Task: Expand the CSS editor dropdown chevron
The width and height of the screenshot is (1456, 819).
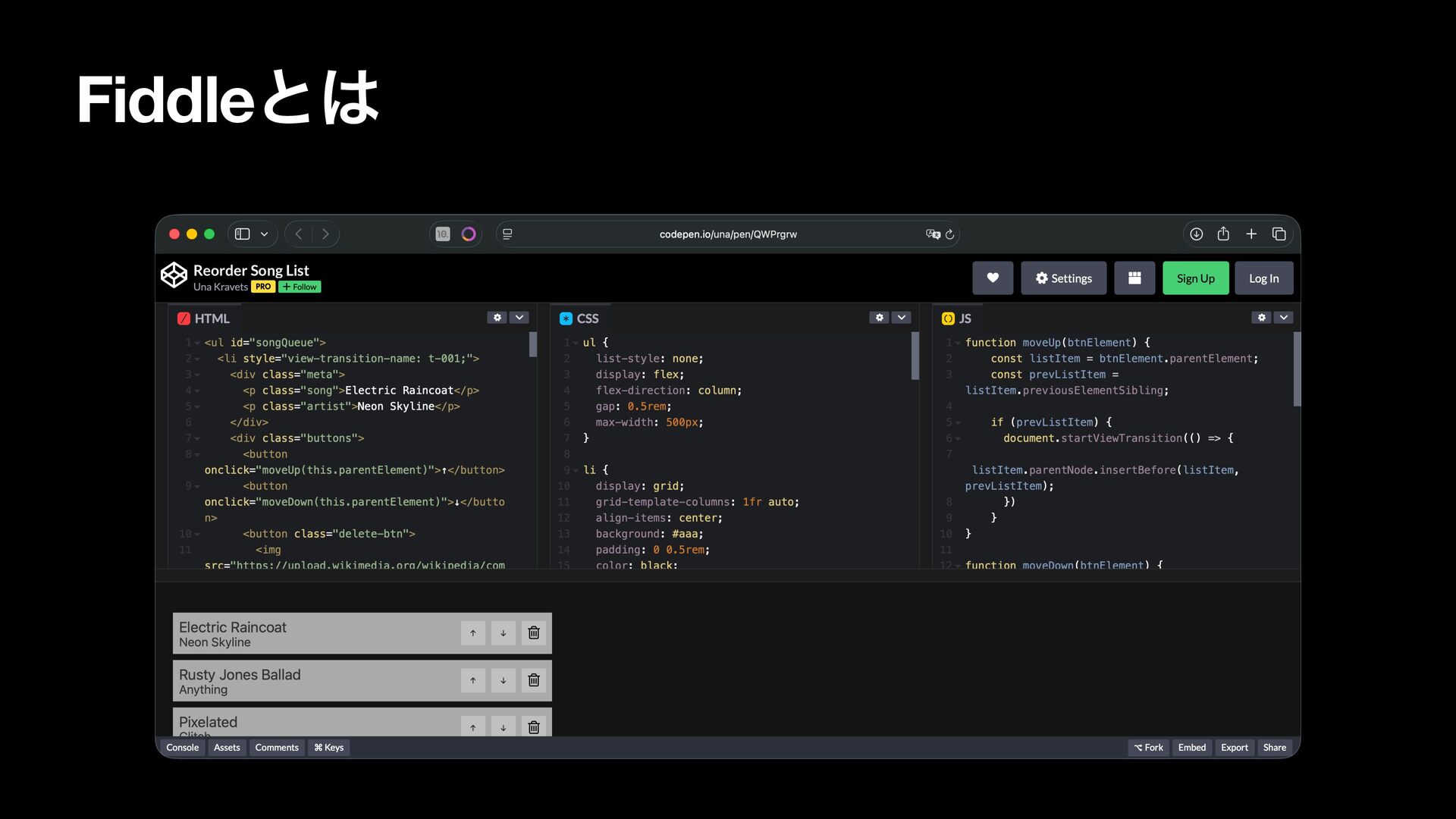Action: (901, 318)
